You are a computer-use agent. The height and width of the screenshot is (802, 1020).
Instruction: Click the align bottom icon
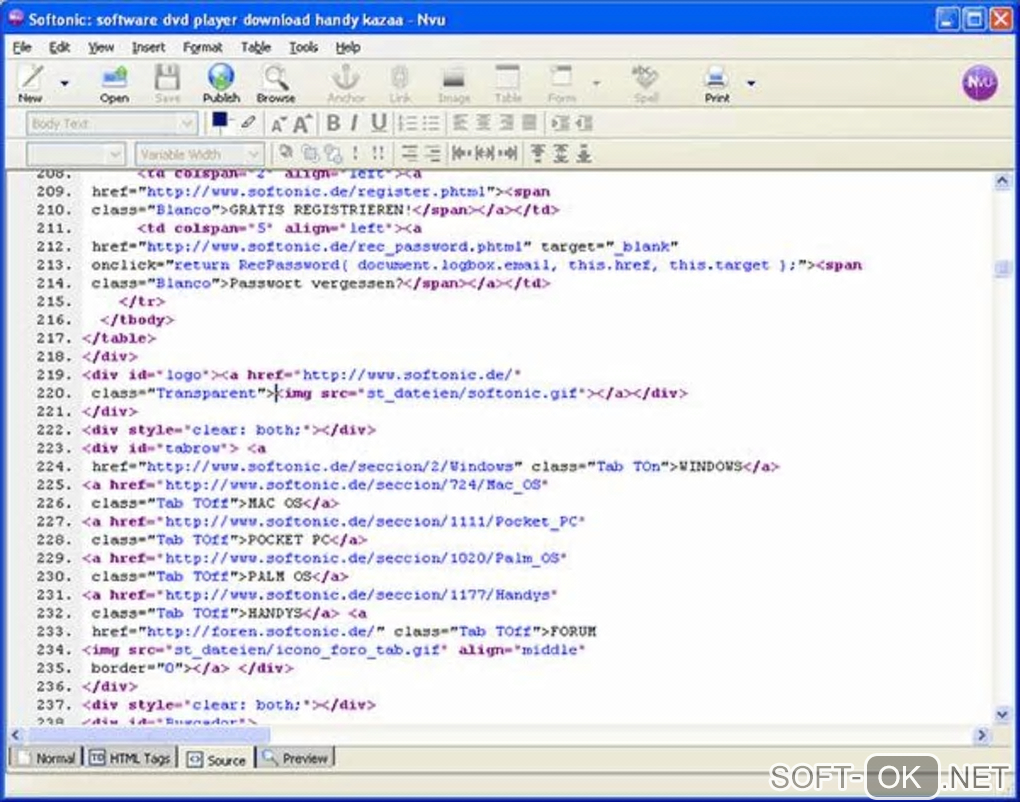click(584, 154)
